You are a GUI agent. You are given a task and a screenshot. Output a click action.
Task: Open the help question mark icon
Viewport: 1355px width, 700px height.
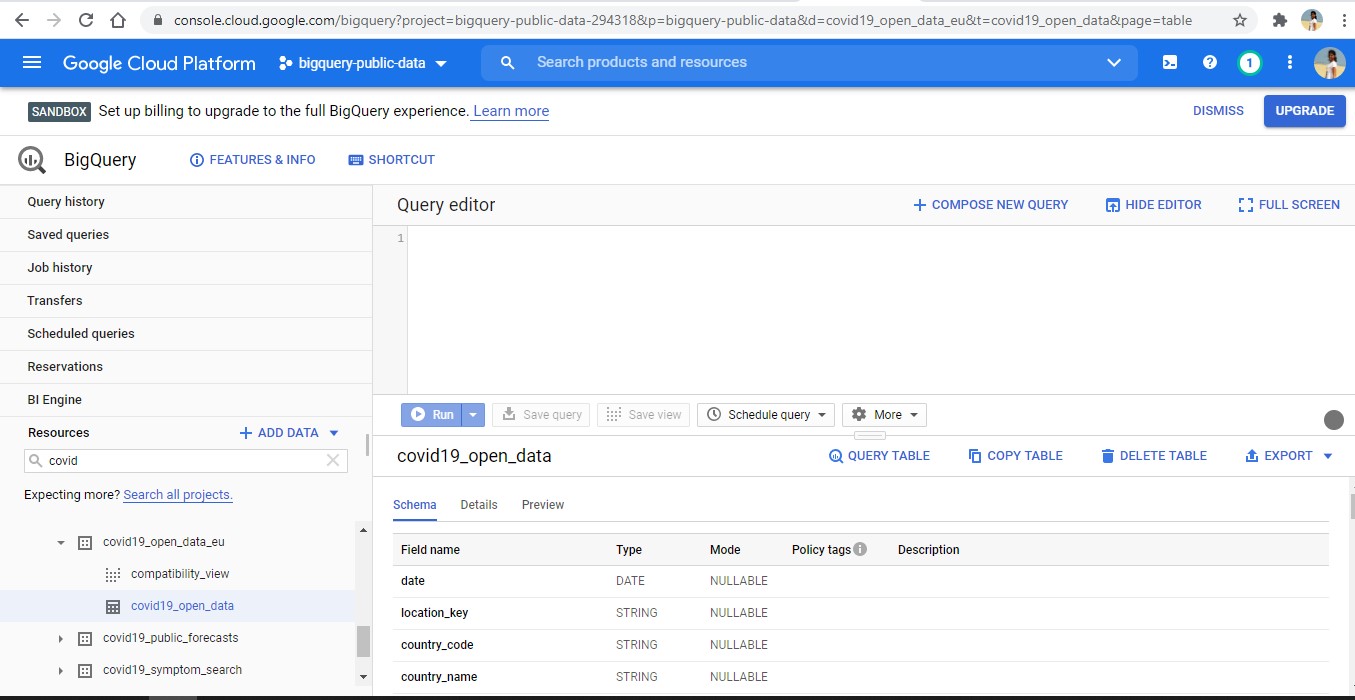1210,62
